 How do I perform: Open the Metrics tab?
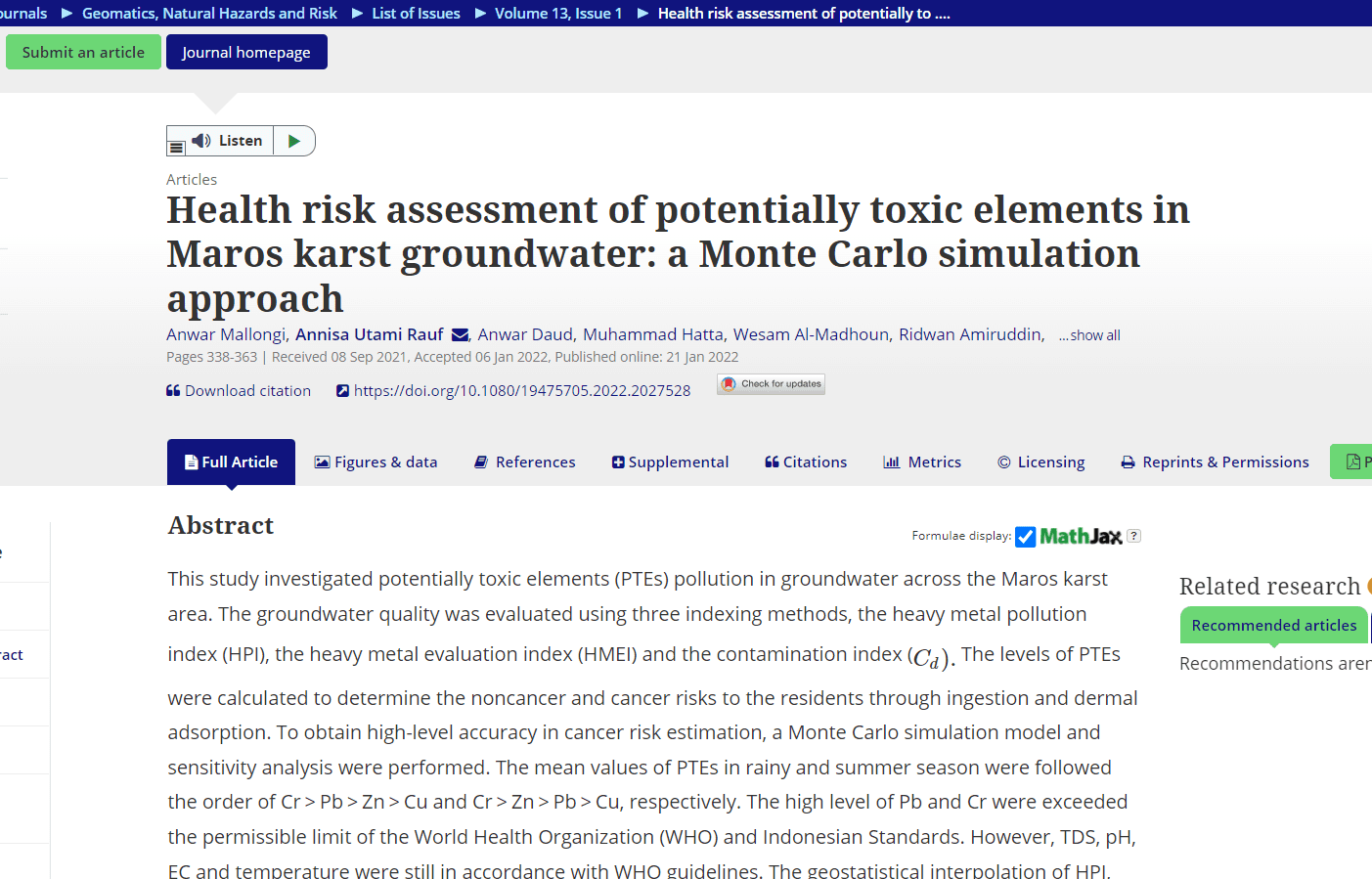pyautogui.click(x=922, y=462)
